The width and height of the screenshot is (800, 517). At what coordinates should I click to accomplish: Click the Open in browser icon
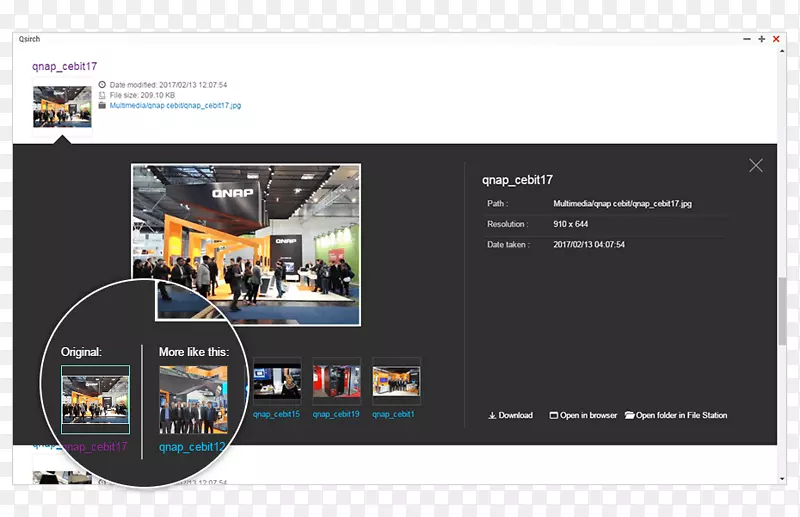click(554, 415)
